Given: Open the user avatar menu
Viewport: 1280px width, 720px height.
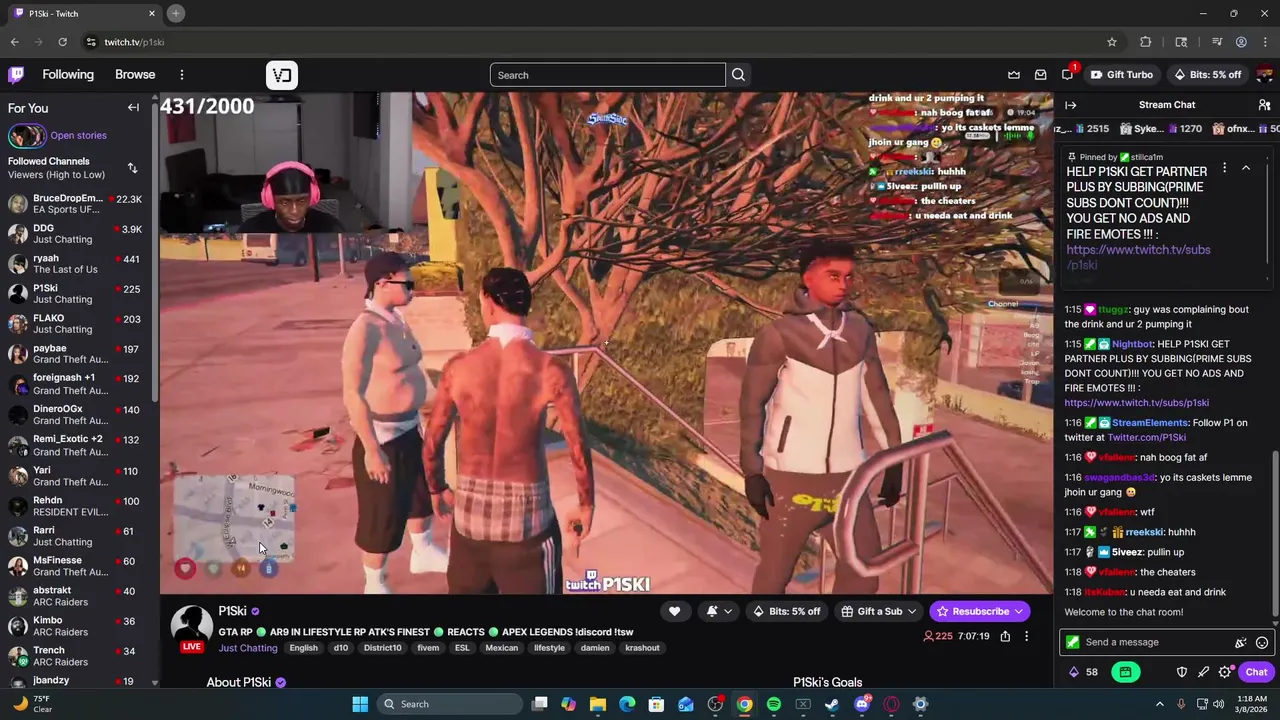Looking at the screenshot, I should 1266,75.
